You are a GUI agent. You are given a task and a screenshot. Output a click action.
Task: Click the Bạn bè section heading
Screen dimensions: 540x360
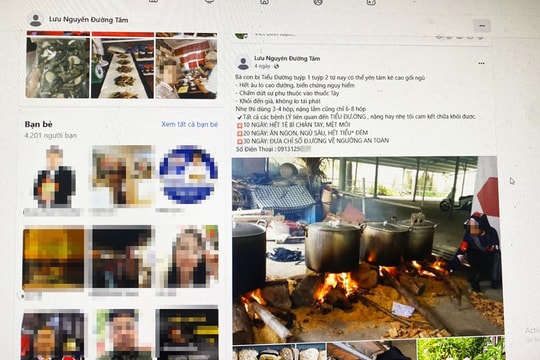point(38,124)
